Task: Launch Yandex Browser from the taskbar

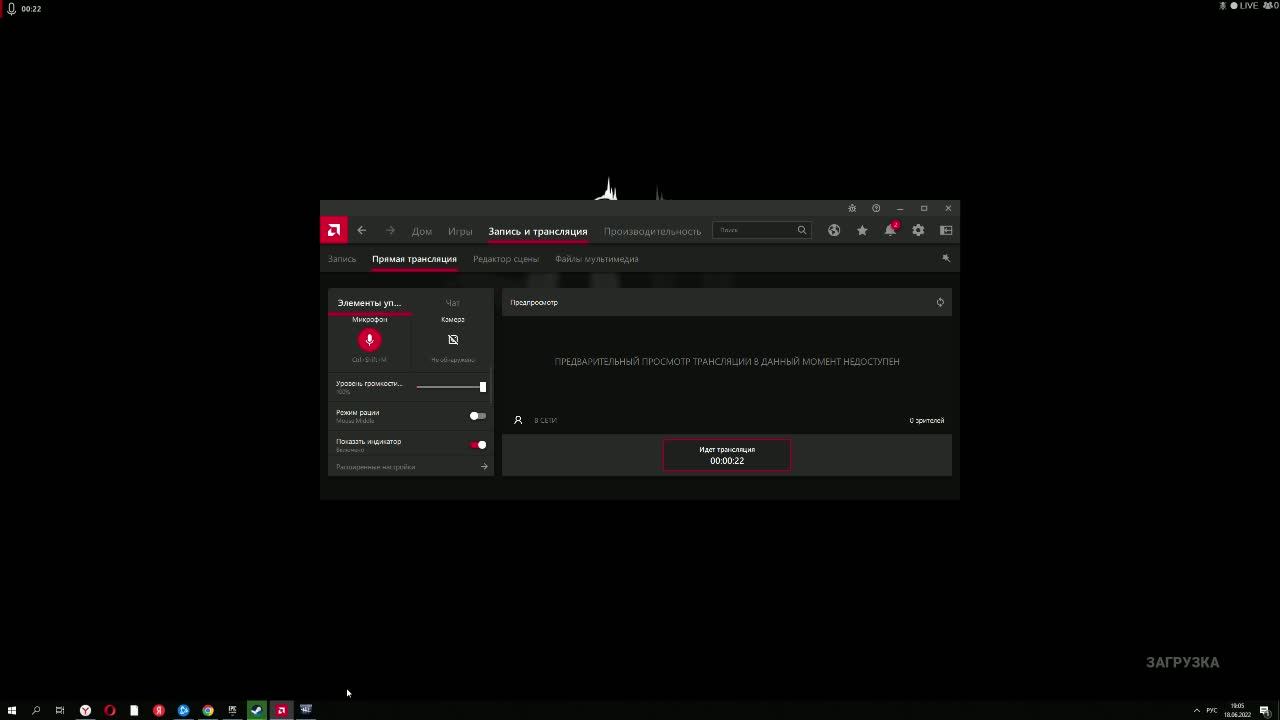Action: 86,710
